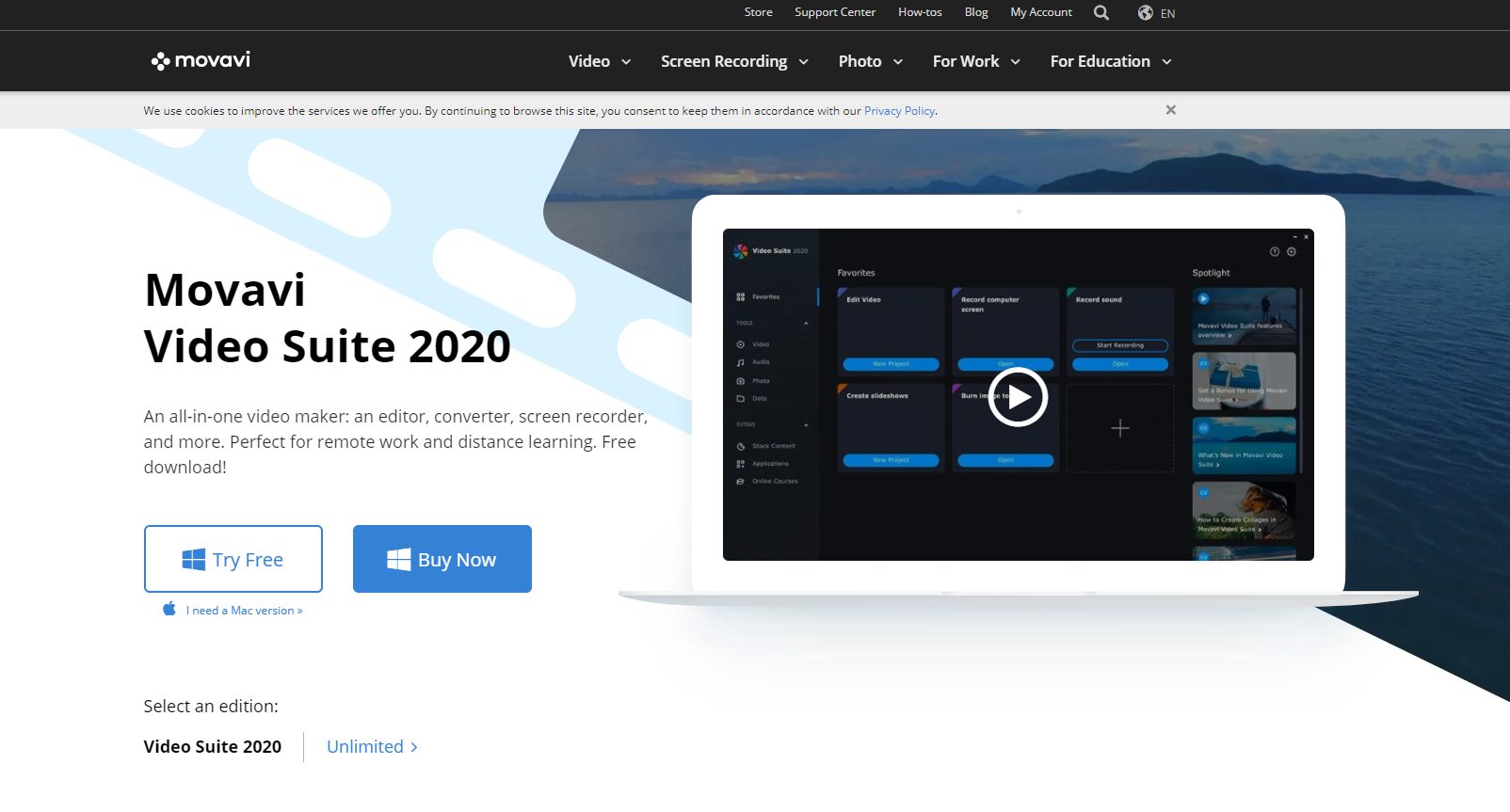The image size is (1510, 812).
Task: Open the For Education menu
Action: [1100, 61]
